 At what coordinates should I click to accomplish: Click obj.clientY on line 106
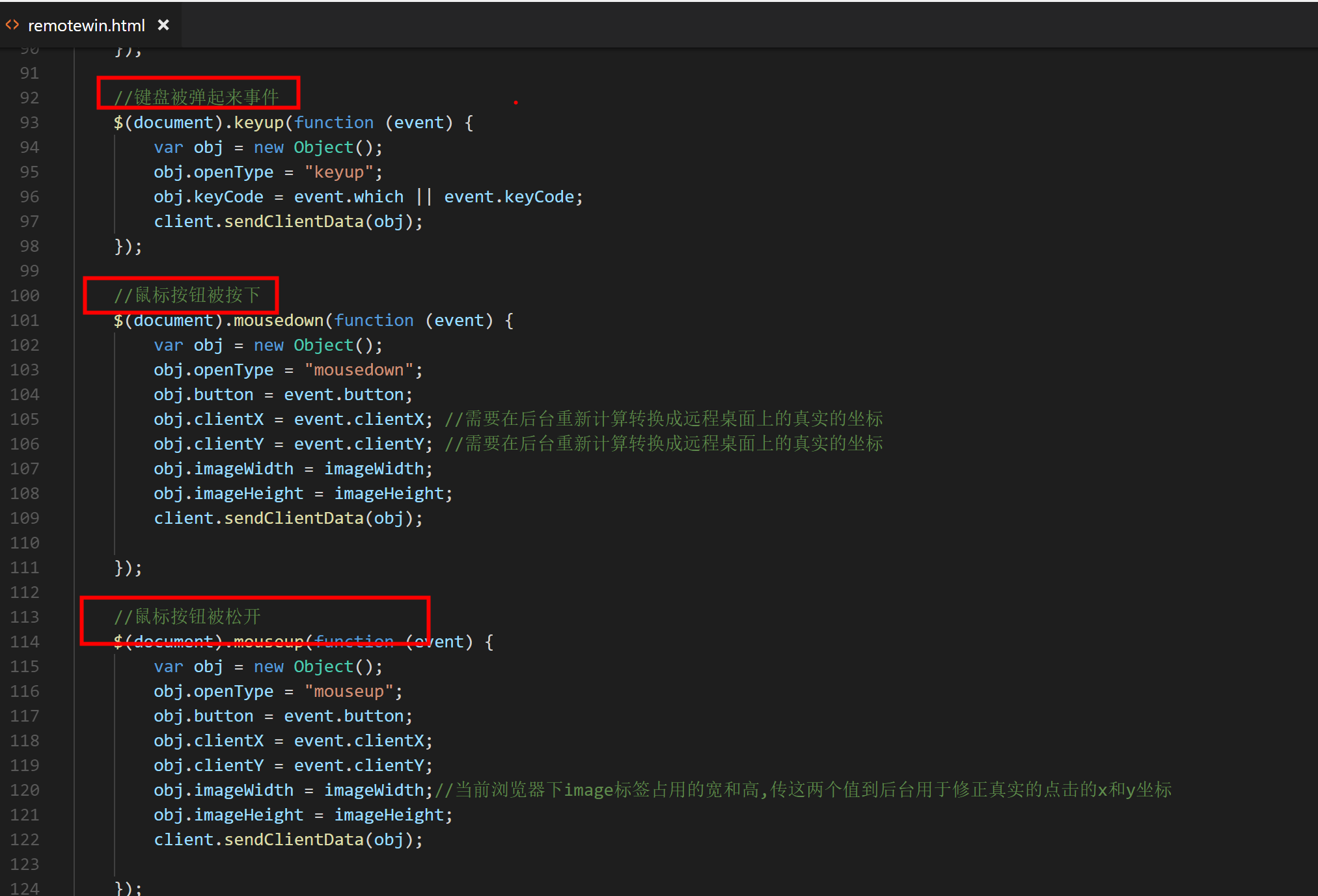coord(209,444)
